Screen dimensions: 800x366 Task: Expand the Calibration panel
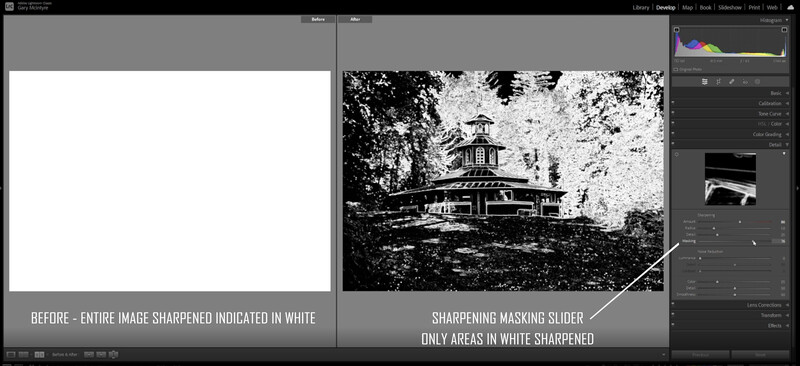(x=786, y=104)
